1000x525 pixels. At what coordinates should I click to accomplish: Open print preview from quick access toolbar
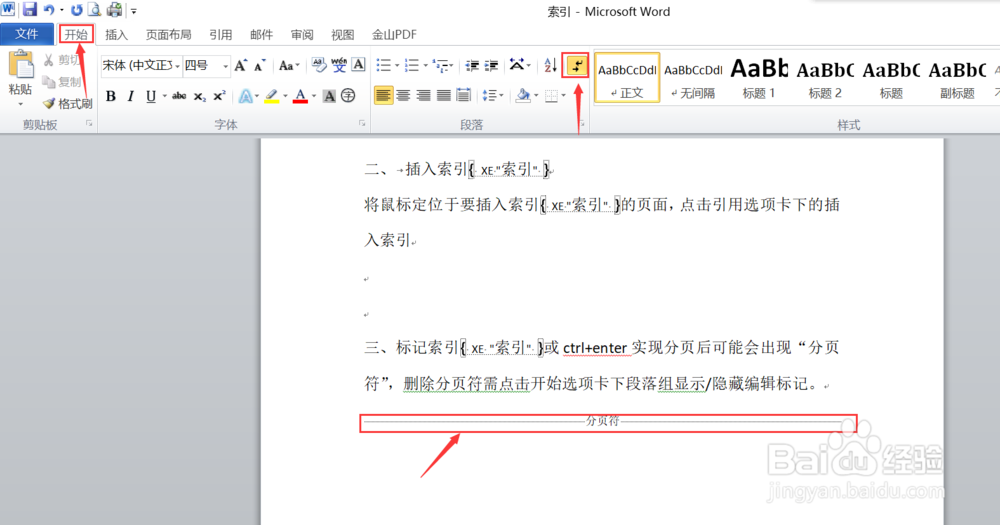(94, 10)
